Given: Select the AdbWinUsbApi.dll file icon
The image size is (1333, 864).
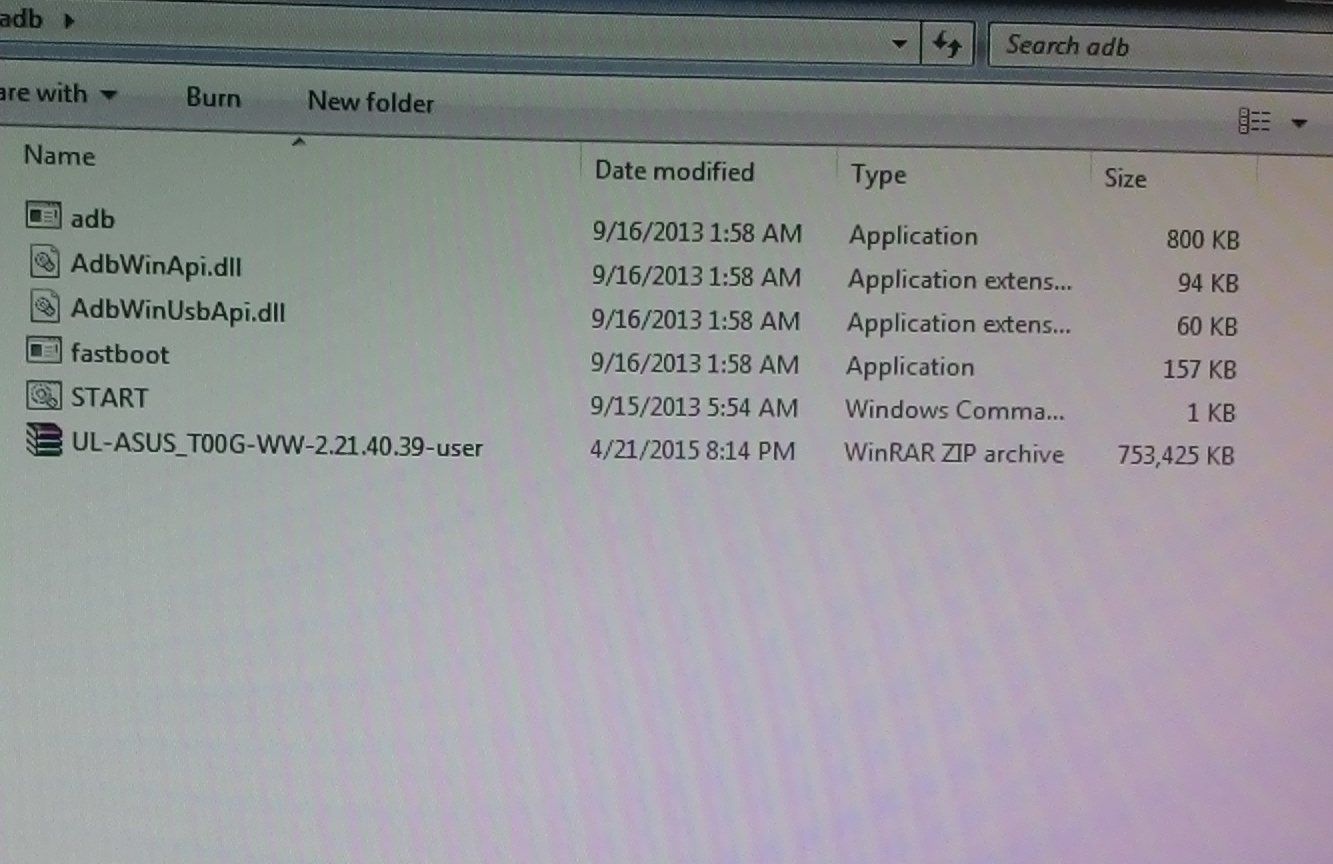Looking at the screenshot, I should point(43,308).
